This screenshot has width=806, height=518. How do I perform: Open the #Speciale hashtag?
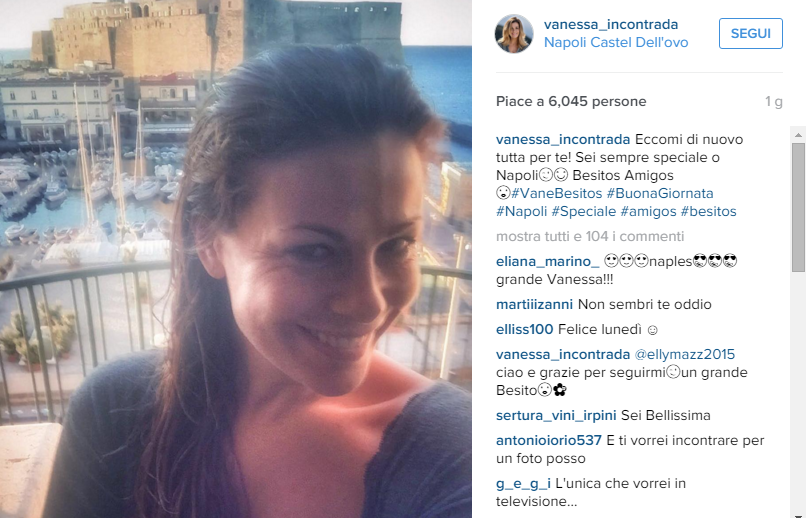(x=583, y=211)
